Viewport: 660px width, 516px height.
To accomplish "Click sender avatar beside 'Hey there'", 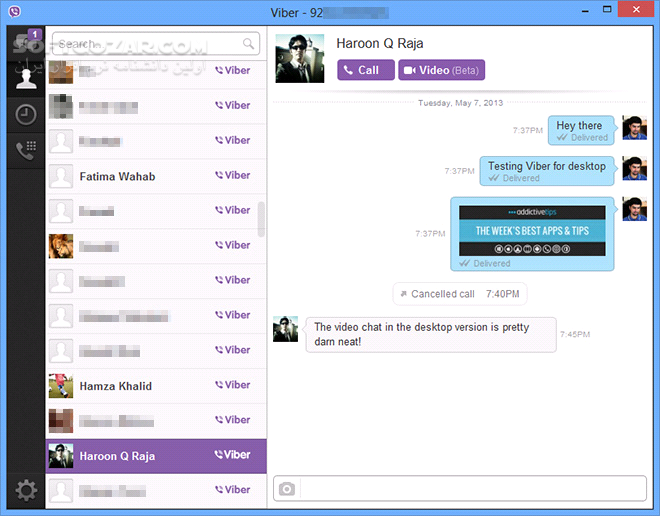I will [634, 128].
